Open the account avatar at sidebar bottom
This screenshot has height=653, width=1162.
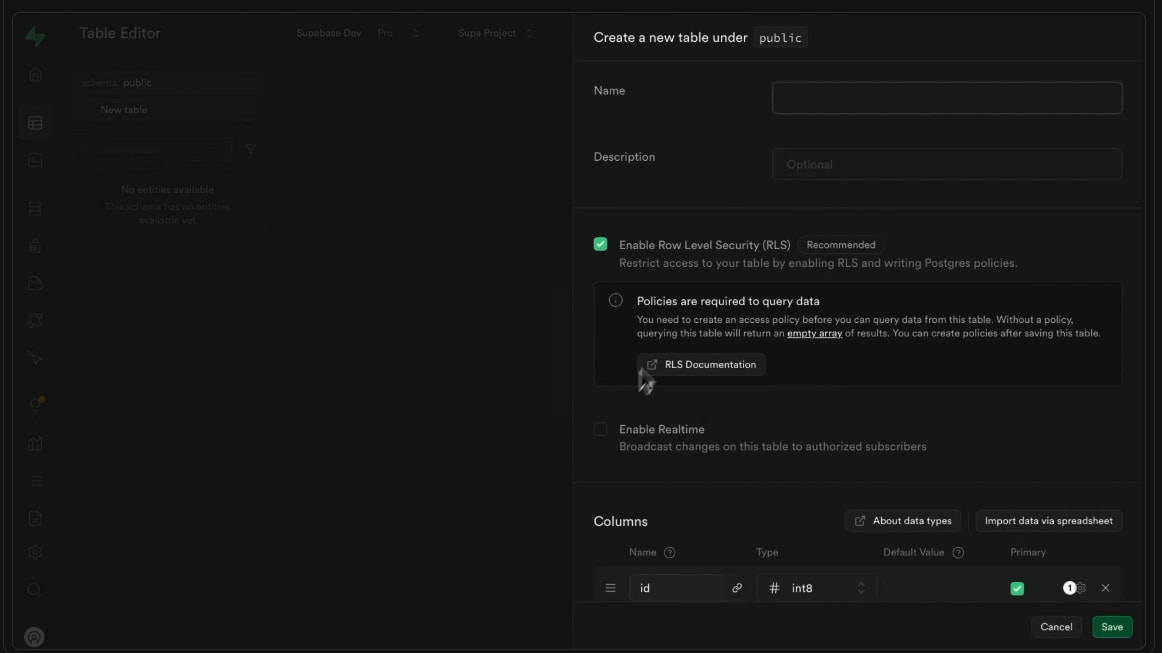point(34,637)
